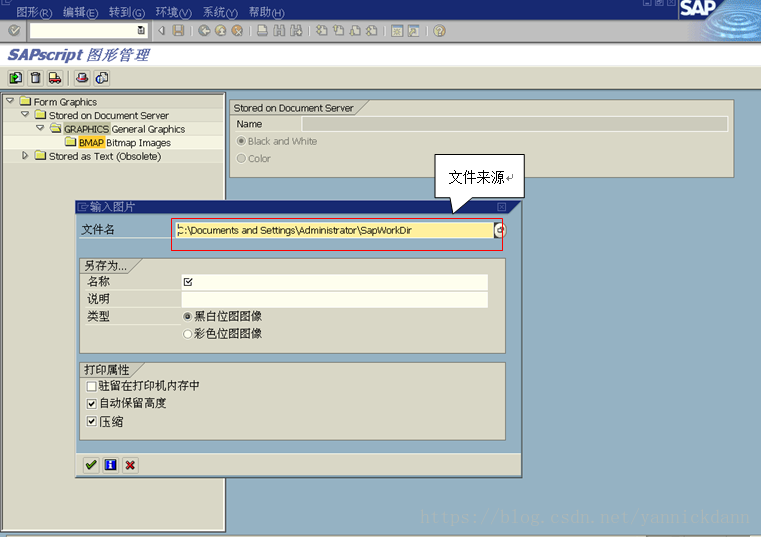Viewport: 761px width, 537px height.
Task: Select 彩色位图图像 radio button
Action: [x=187, y=334]
